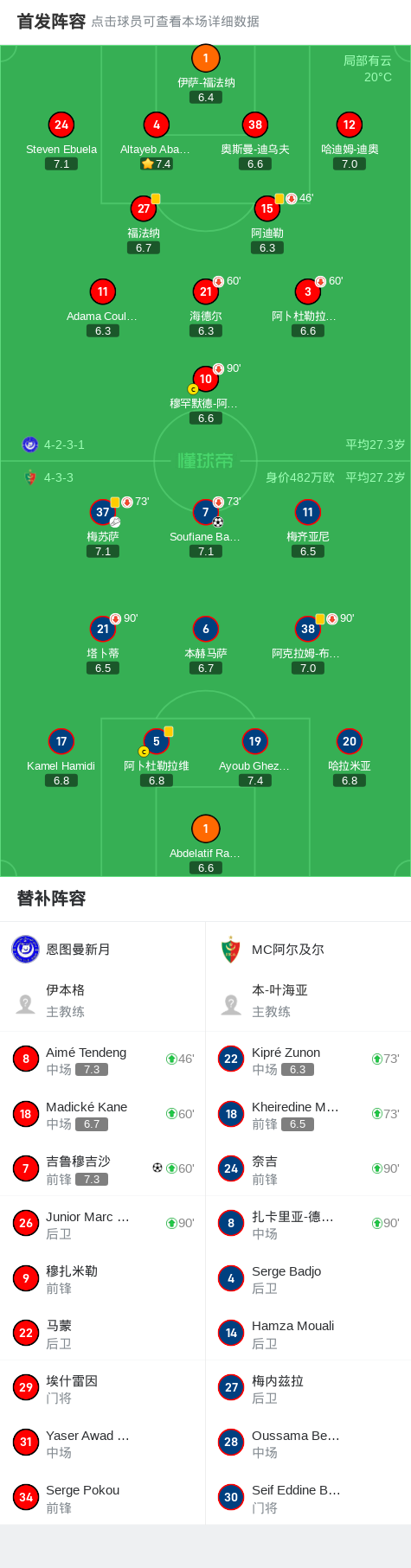Select substitute Madické Kane entry
The height and width of the screenshot is (1568, 411).
(102, 1114)
